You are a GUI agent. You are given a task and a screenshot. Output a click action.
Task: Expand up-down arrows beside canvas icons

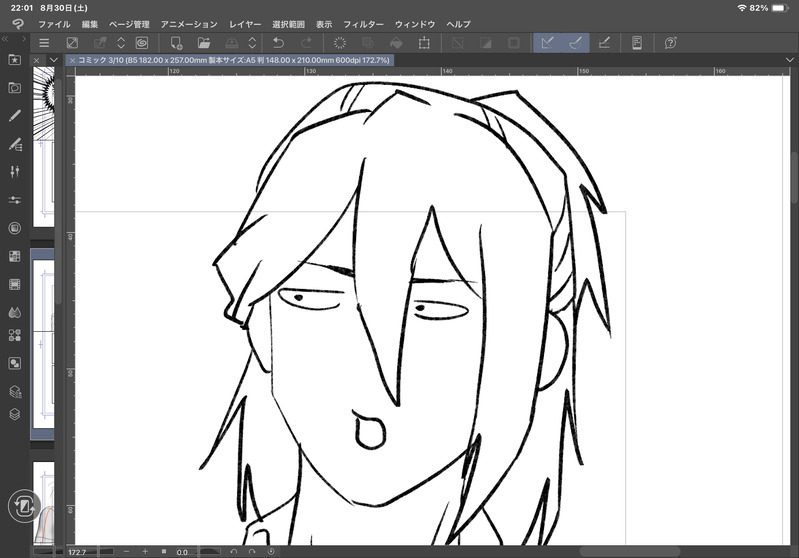[121, 43]
